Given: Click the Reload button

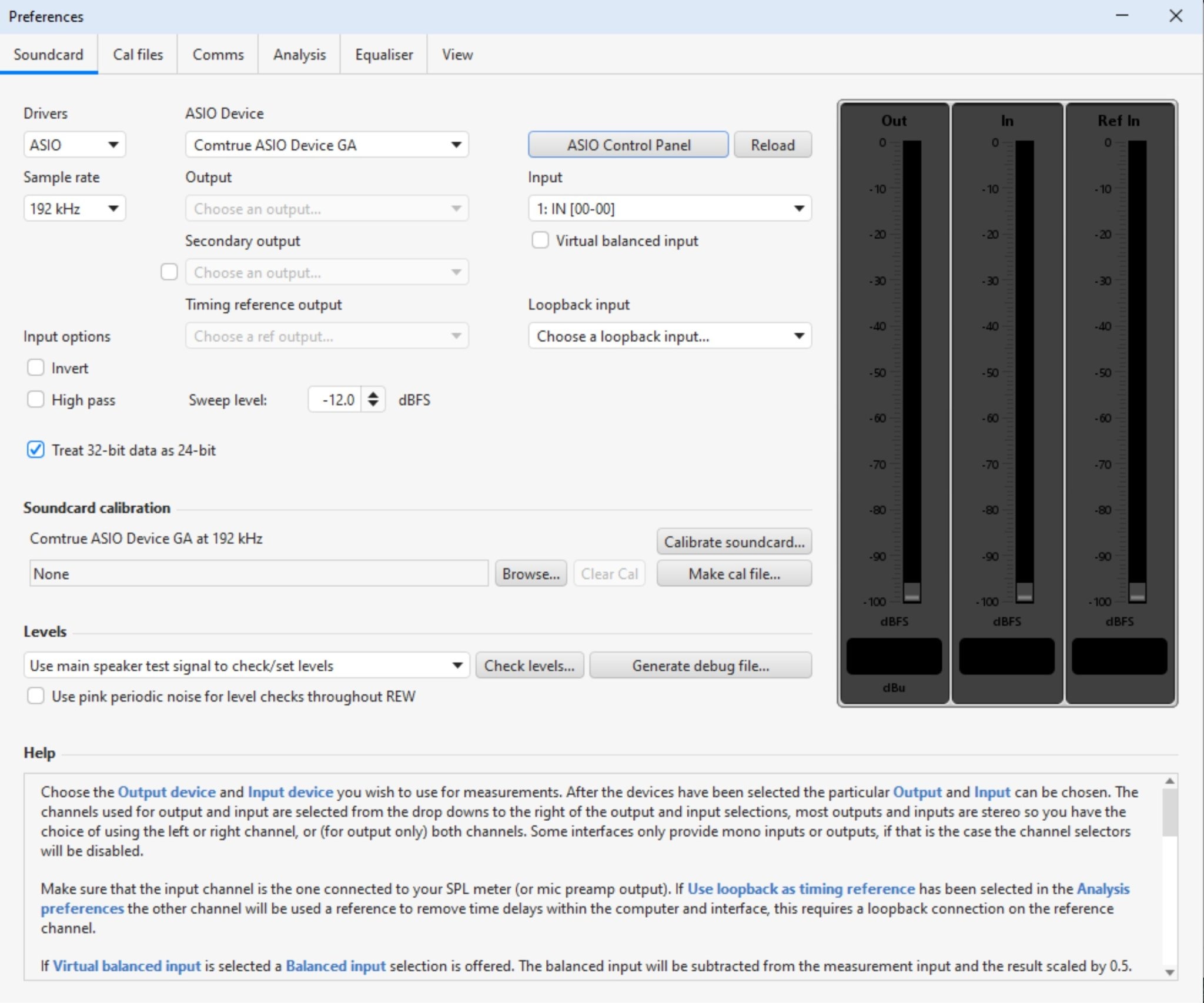Looking at the screenshot, I should [772, 145].
